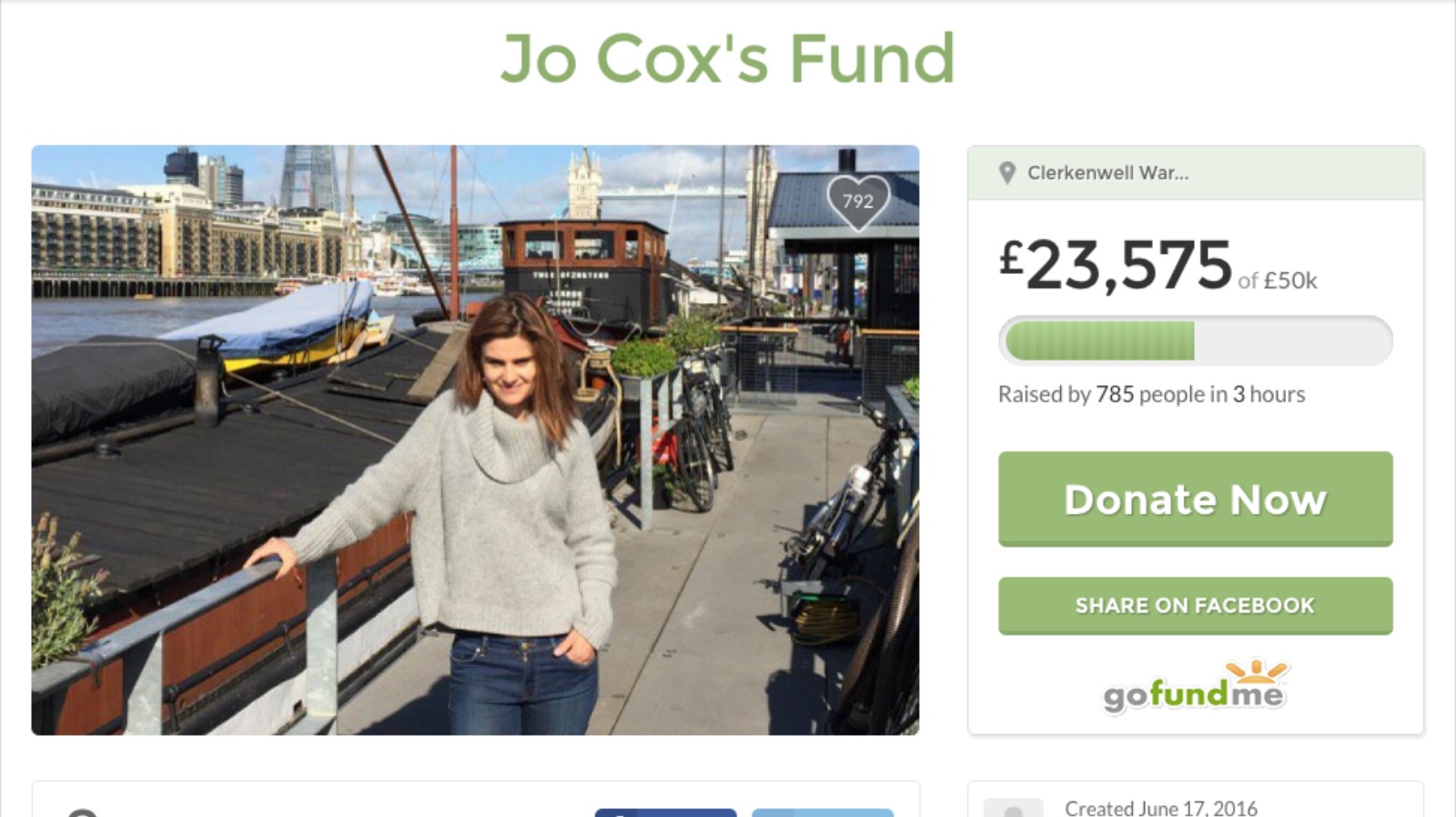Screen dimensions: 1456x817
Task: Donate Now to Jo Cox's Fund
Action: click(1195, 499)
